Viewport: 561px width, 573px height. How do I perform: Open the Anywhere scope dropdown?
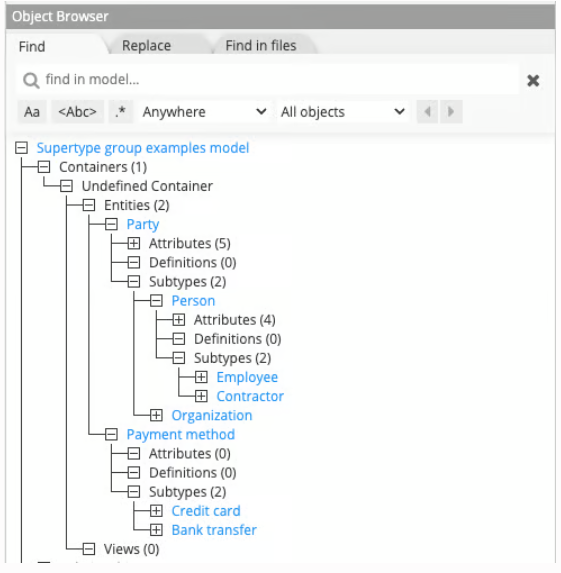coord(205,112)
